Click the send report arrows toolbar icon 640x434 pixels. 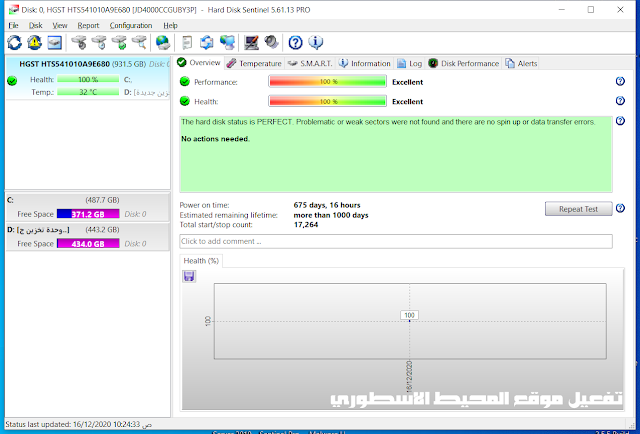(x=207, y=42)
